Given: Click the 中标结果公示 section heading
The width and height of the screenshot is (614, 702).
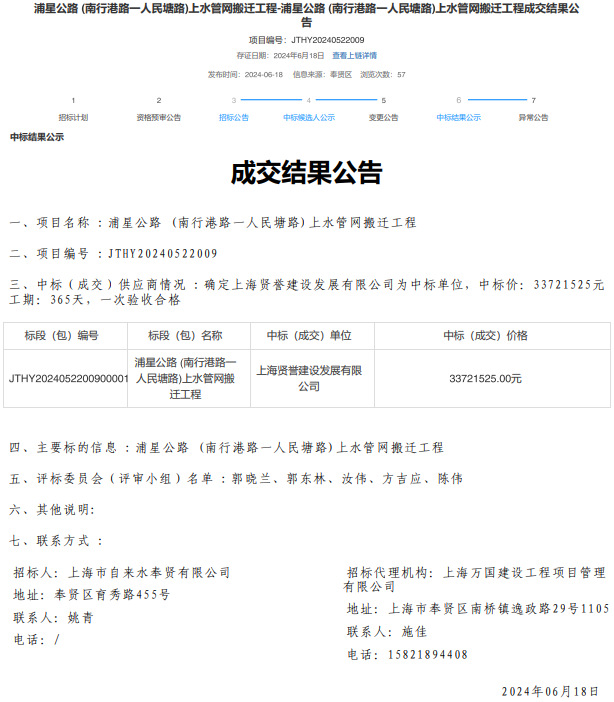Looking at the screenshot, I should 37,137.
